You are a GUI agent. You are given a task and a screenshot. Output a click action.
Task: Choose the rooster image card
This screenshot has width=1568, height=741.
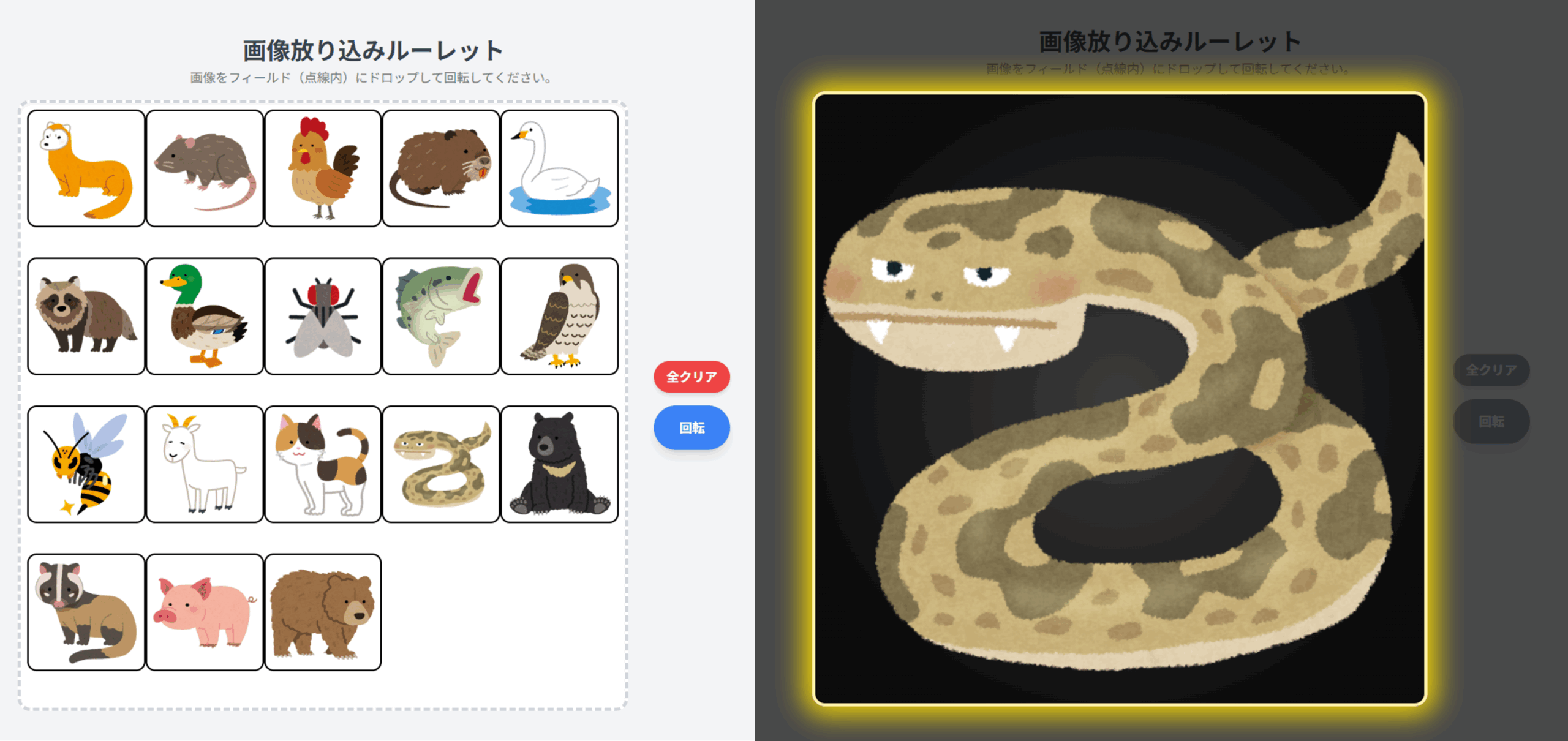pos(323,168)
